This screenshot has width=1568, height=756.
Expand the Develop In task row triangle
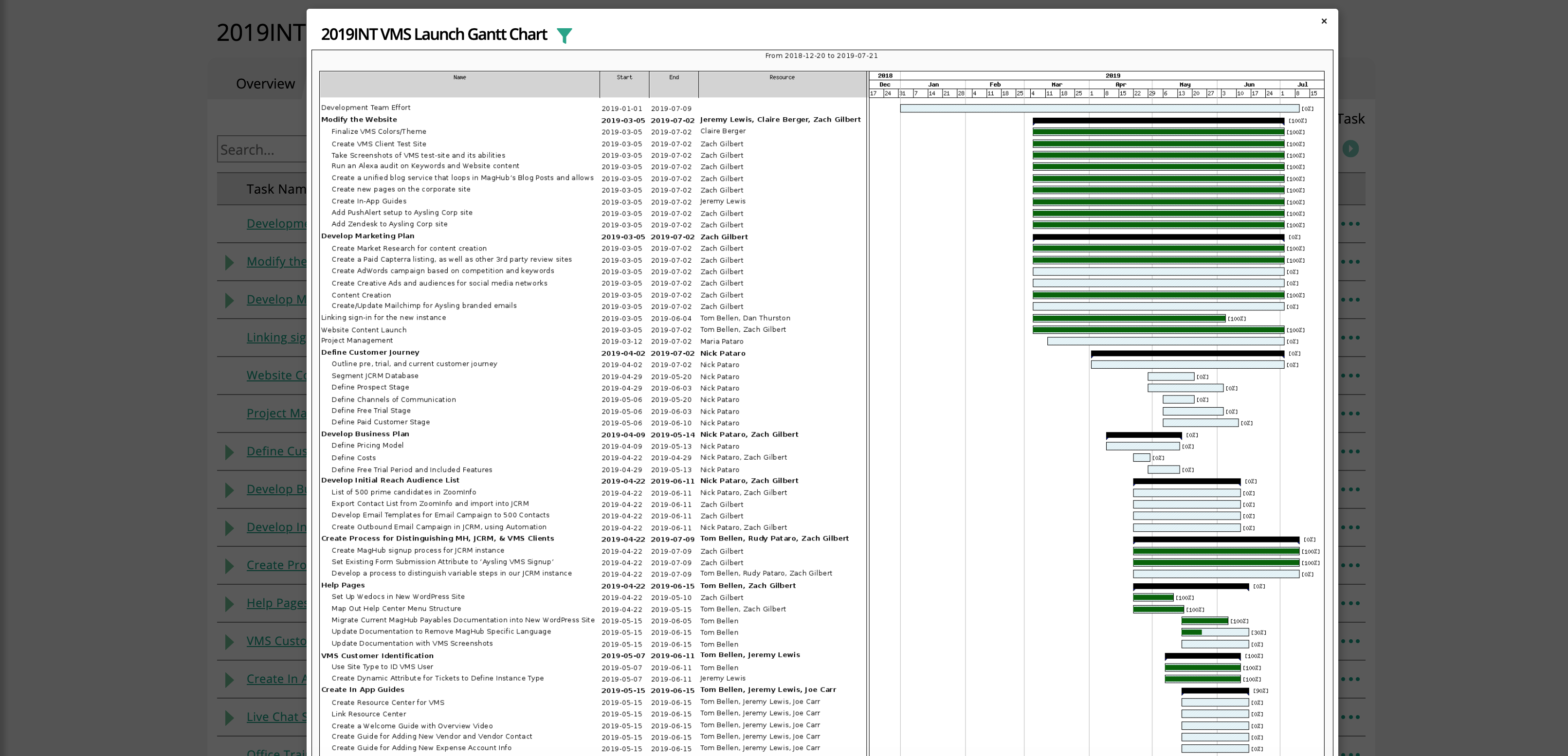pyautogui.click(x=230, y=528)
